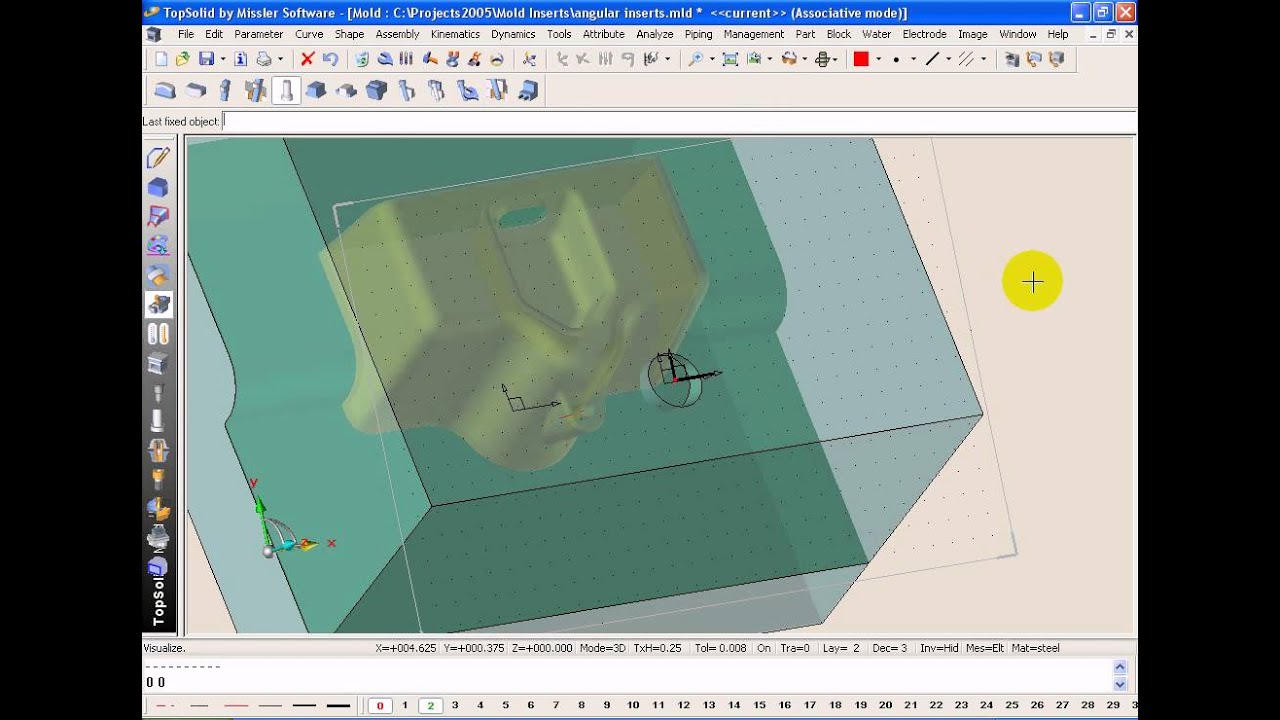This screenshot has width=1280, height=720.
Task: Toggle layer 1 in the layer bar
Action: (405, 706)
